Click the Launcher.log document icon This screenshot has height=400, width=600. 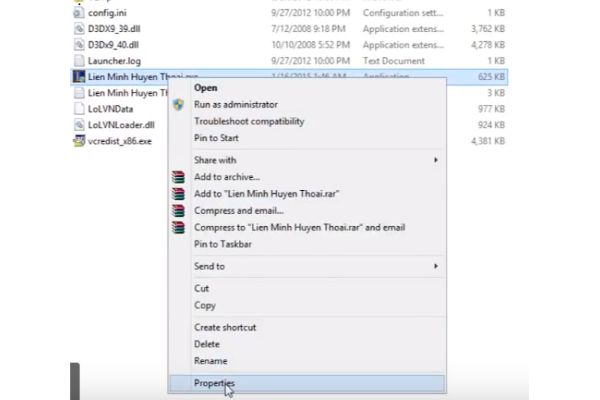(x=78, y=61)
